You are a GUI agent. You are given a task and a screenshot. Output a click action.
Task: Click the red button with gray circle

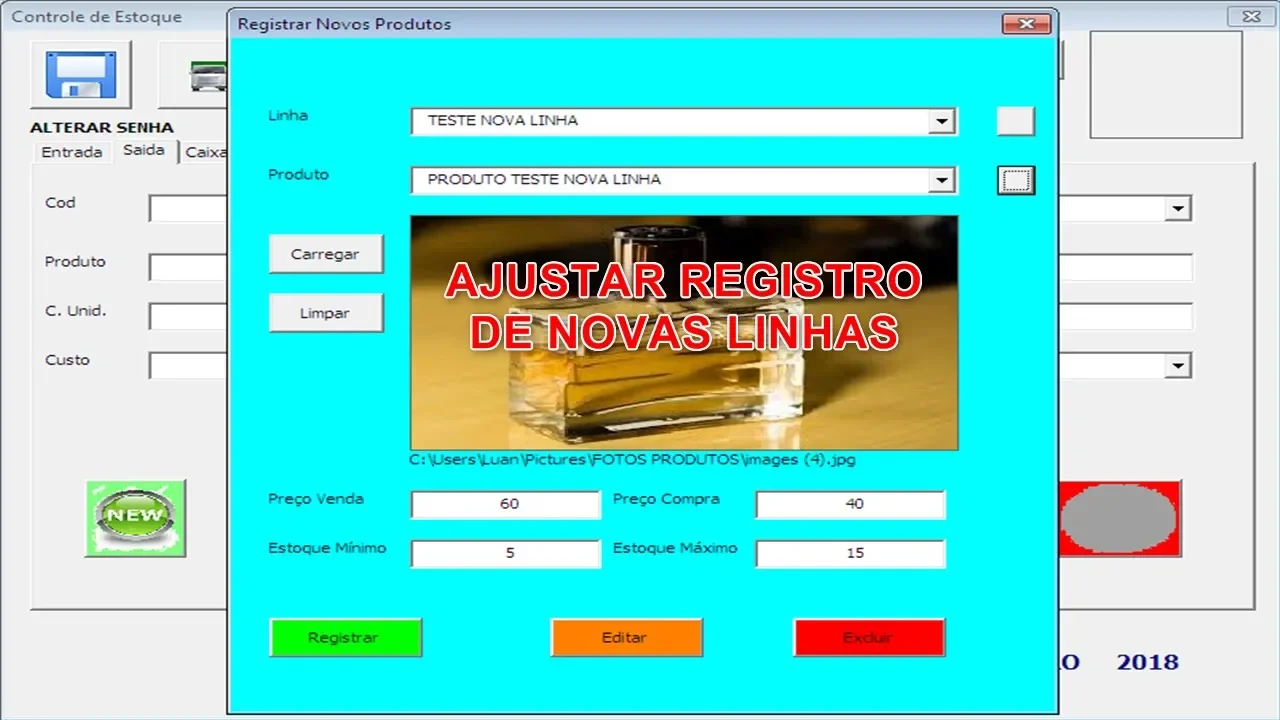1118,518
